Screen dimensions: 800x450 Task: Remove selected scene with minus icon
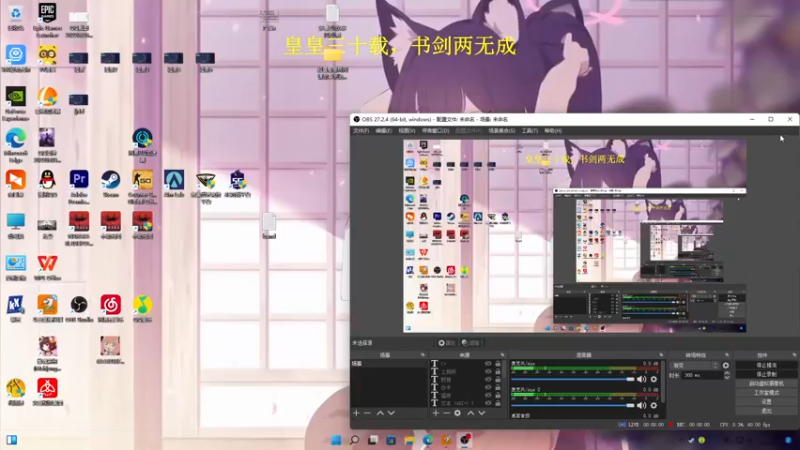coord(367,413)
